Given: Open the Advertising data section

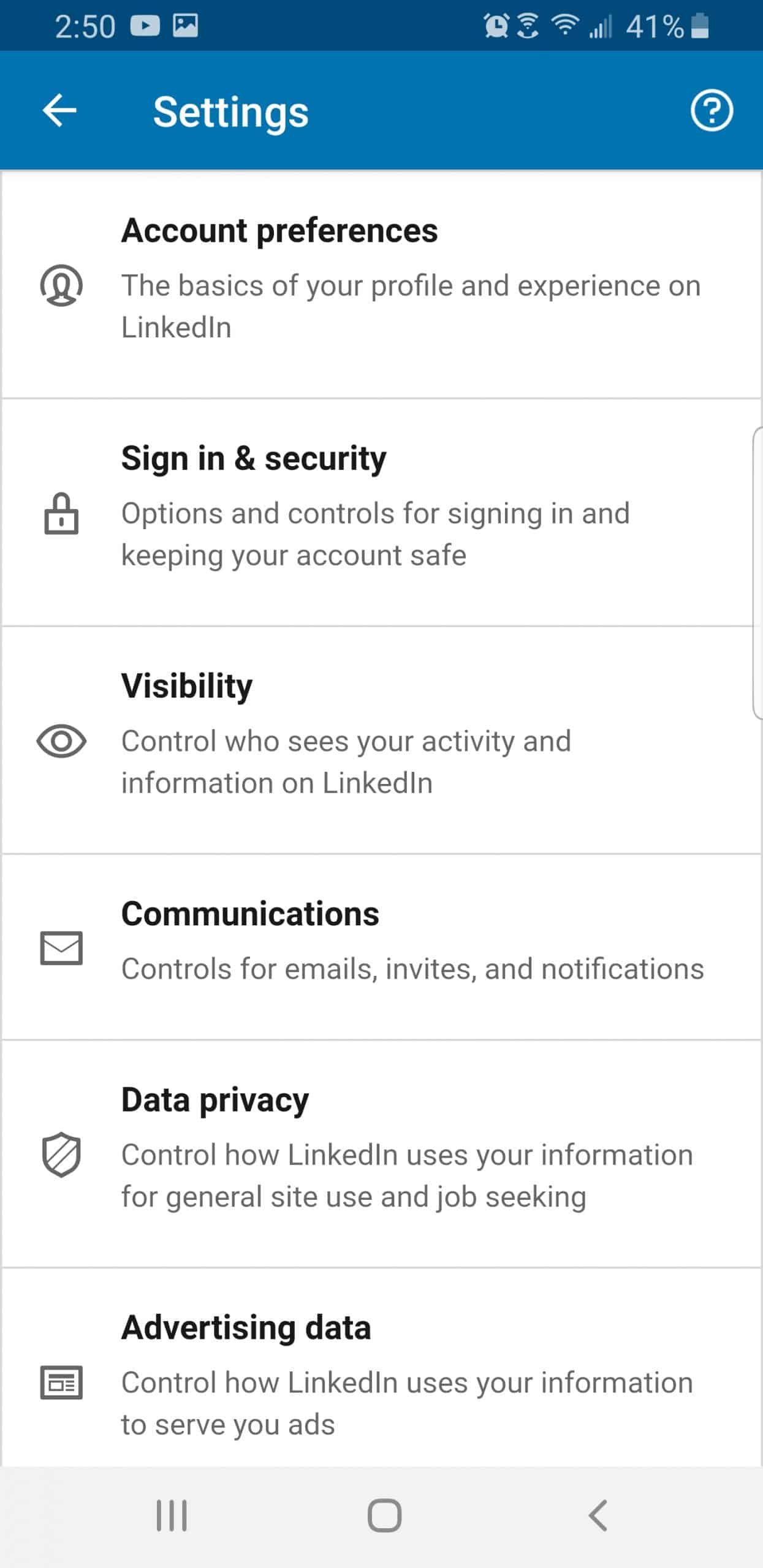Looking at the screenshot, I should pos(381,1368).
